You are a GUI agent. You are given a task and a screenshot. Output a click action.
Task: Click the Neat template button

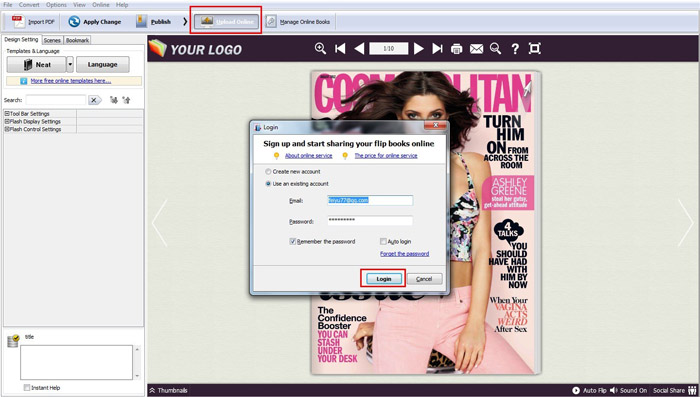(36, 64)
